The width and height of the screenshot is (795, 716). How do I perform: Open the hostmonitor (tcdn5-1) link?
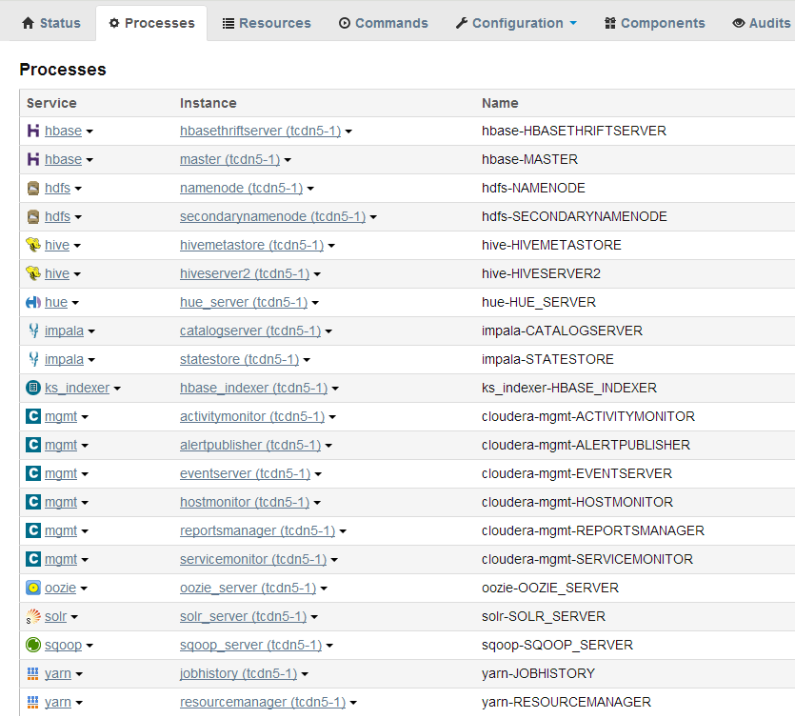click(244, 502)
